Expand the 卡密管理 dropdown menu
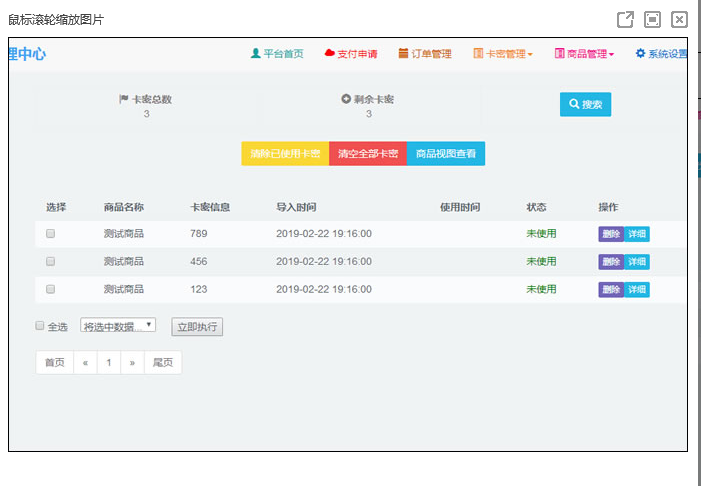This screenshot has height=486, width=701. 503,54
